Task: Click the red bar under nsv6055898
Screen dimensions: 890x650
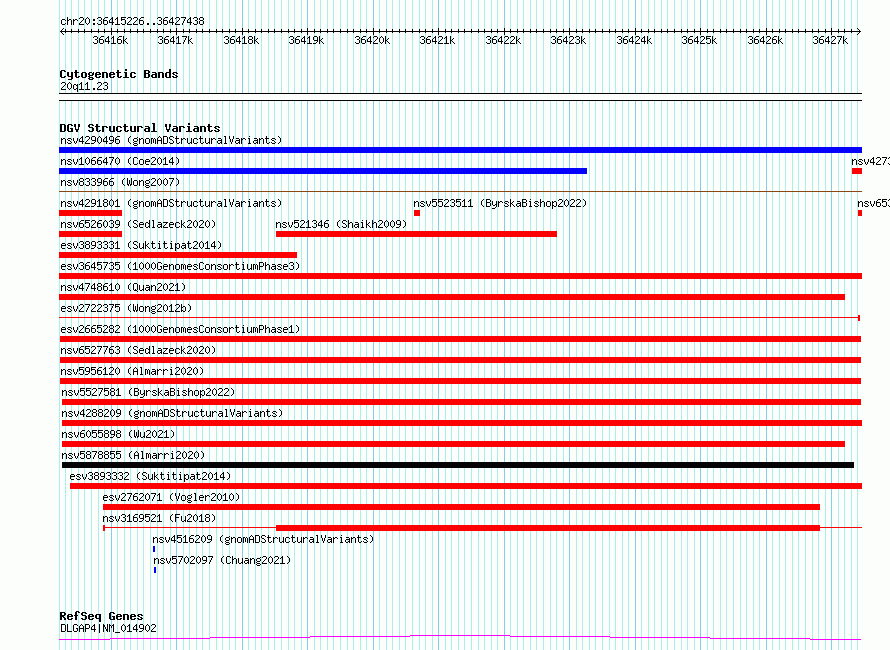Action: 453,444
